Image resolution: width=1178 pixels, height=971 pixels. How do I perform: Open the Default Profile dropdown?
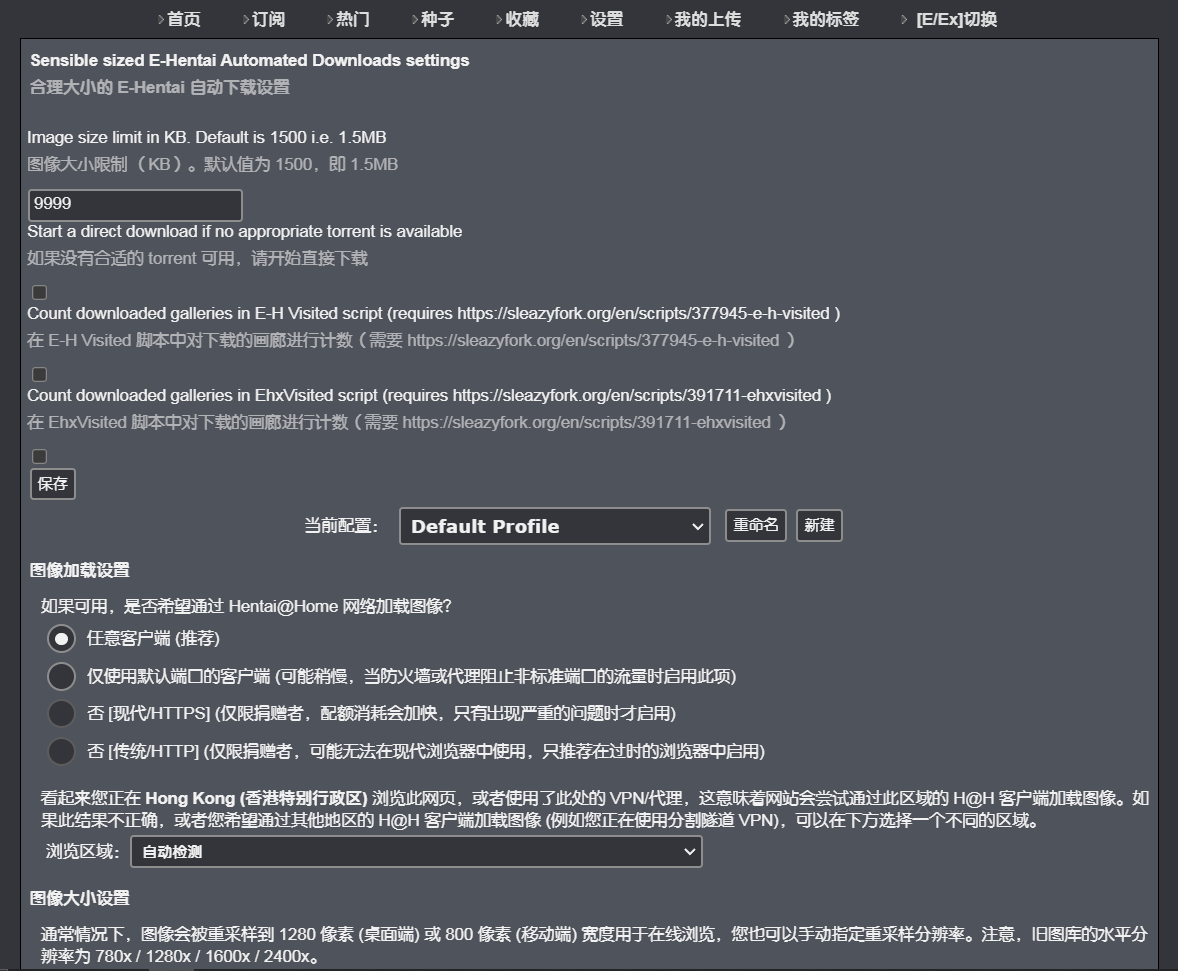554,525
